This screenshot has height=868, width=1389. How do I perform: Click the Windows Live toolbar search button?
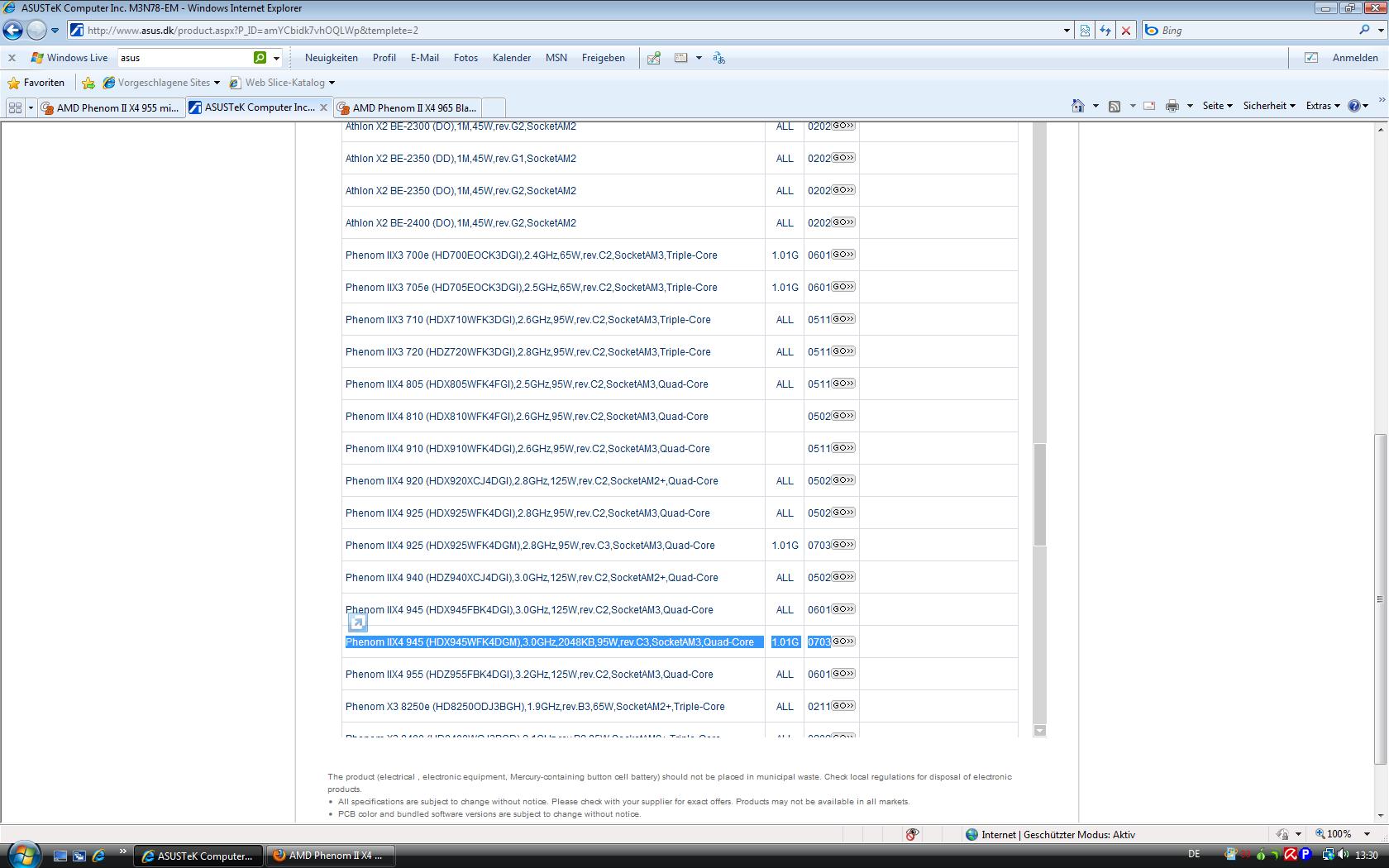coord(260,58)
